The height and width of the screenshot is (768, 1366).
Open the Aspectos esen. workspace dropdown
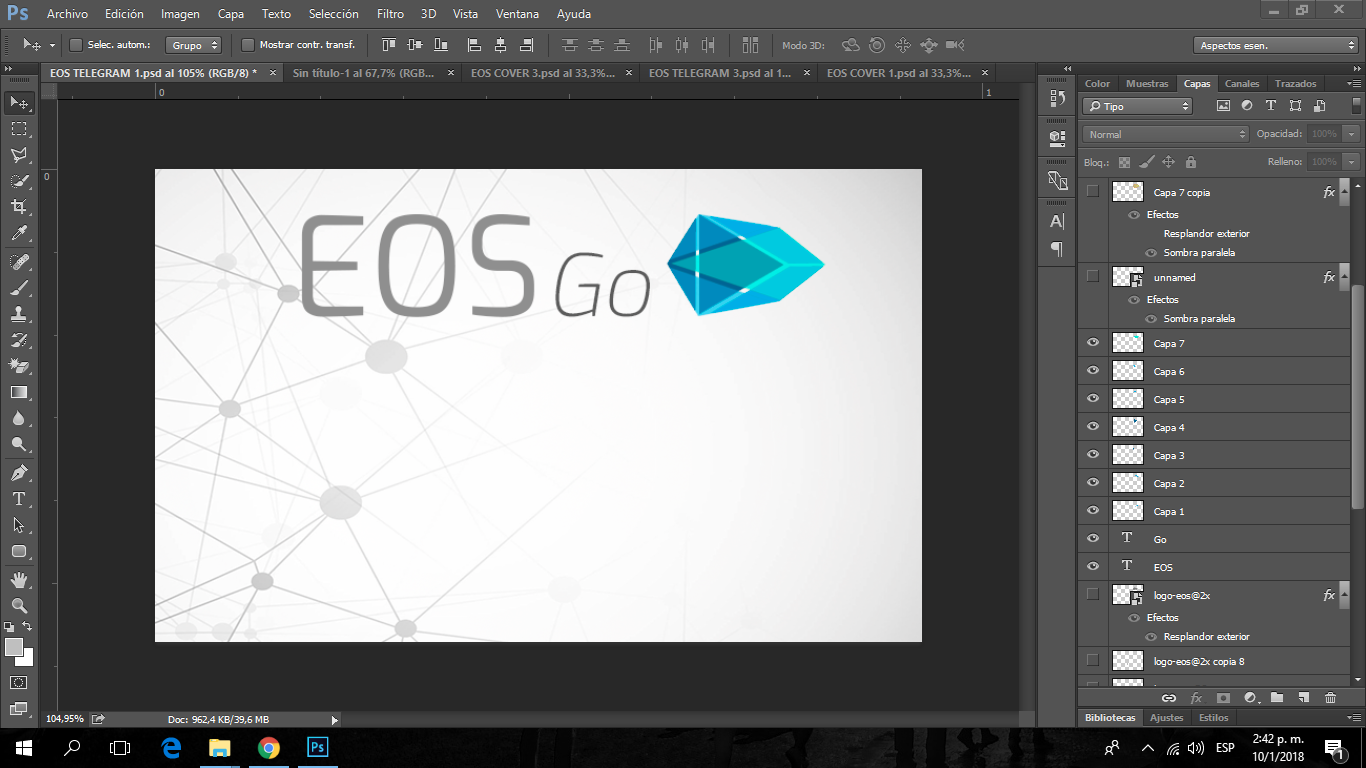[1275, 45]
